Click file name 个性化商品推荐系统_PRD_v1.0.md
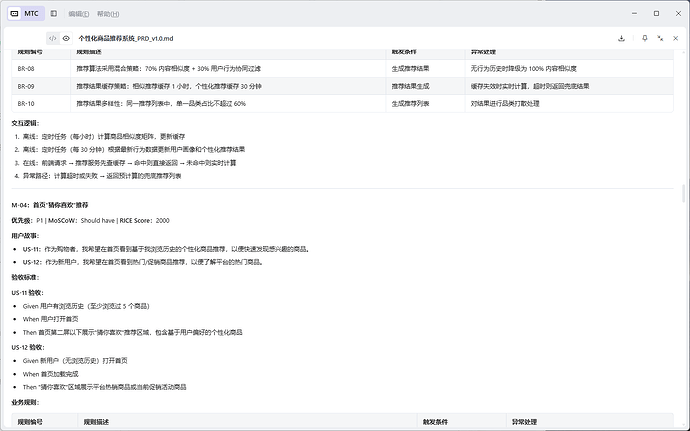This screenshot has width=690, height=431. tap(126, 38)
